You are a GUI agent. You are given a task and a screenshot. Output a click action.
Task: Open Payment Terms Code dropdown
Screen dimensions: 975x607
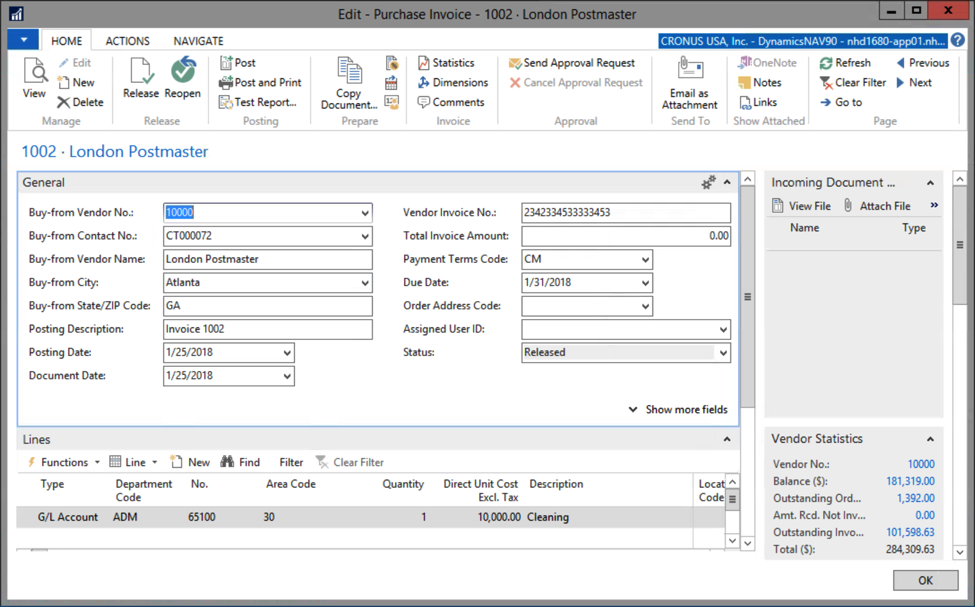coord(645,259)
